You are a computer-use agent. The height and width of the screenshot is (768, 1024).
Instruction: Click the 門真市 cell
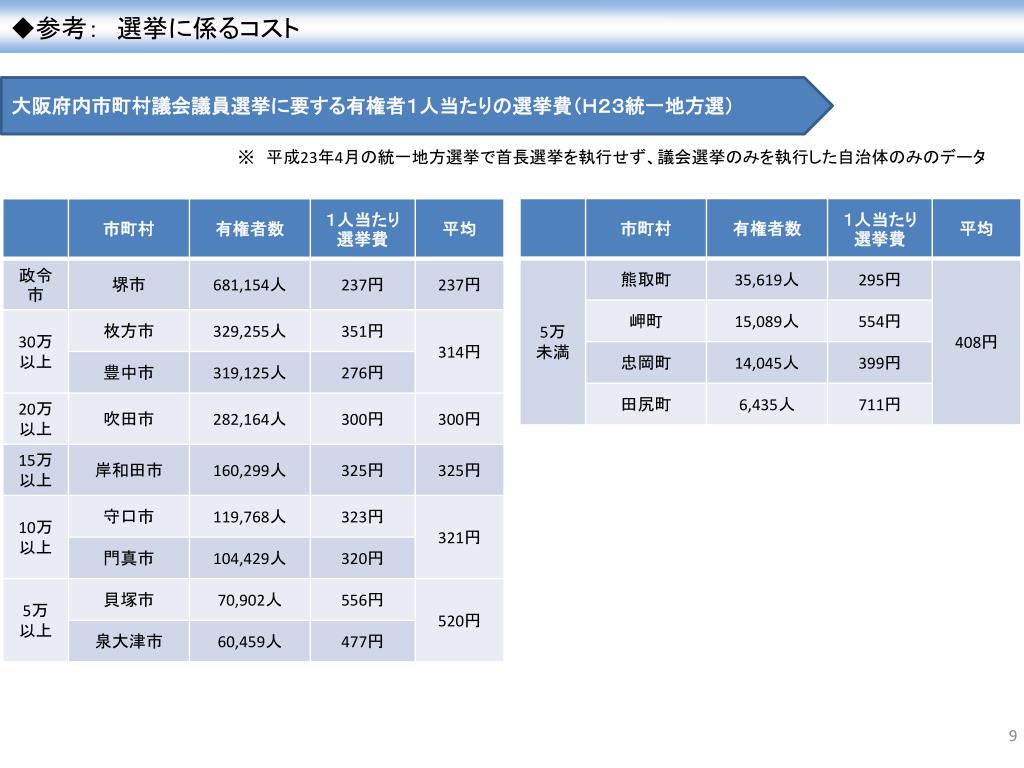coord(129,558)
